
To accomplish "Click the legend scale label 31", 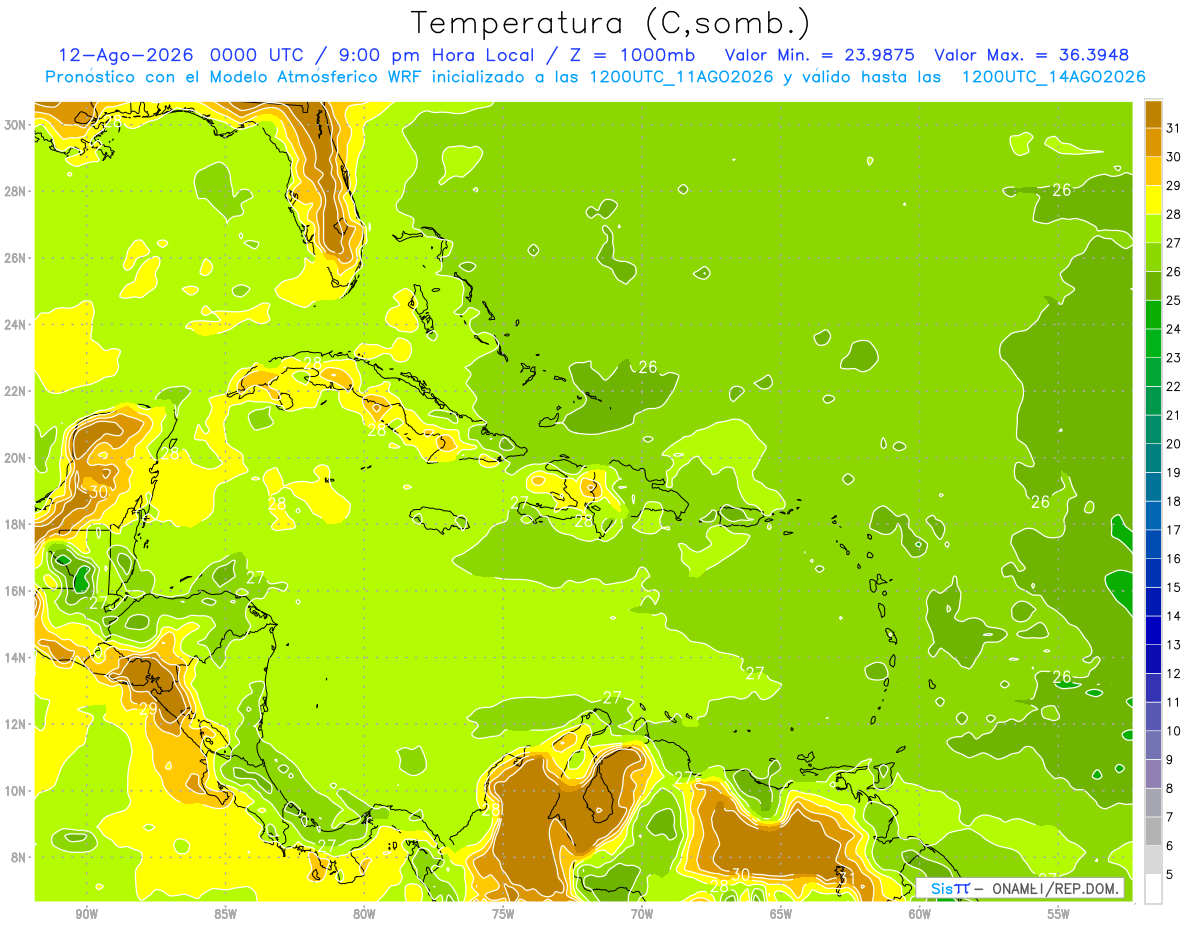I will point(1173,127).
